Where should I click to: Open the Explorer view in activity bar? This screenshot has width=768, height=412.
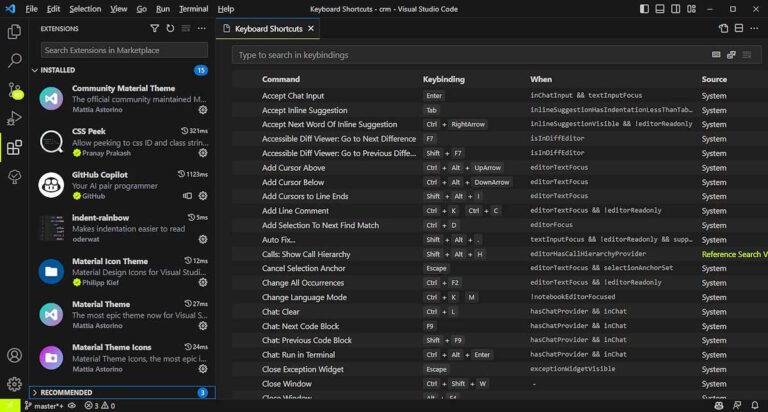click(x=14, y=31)
